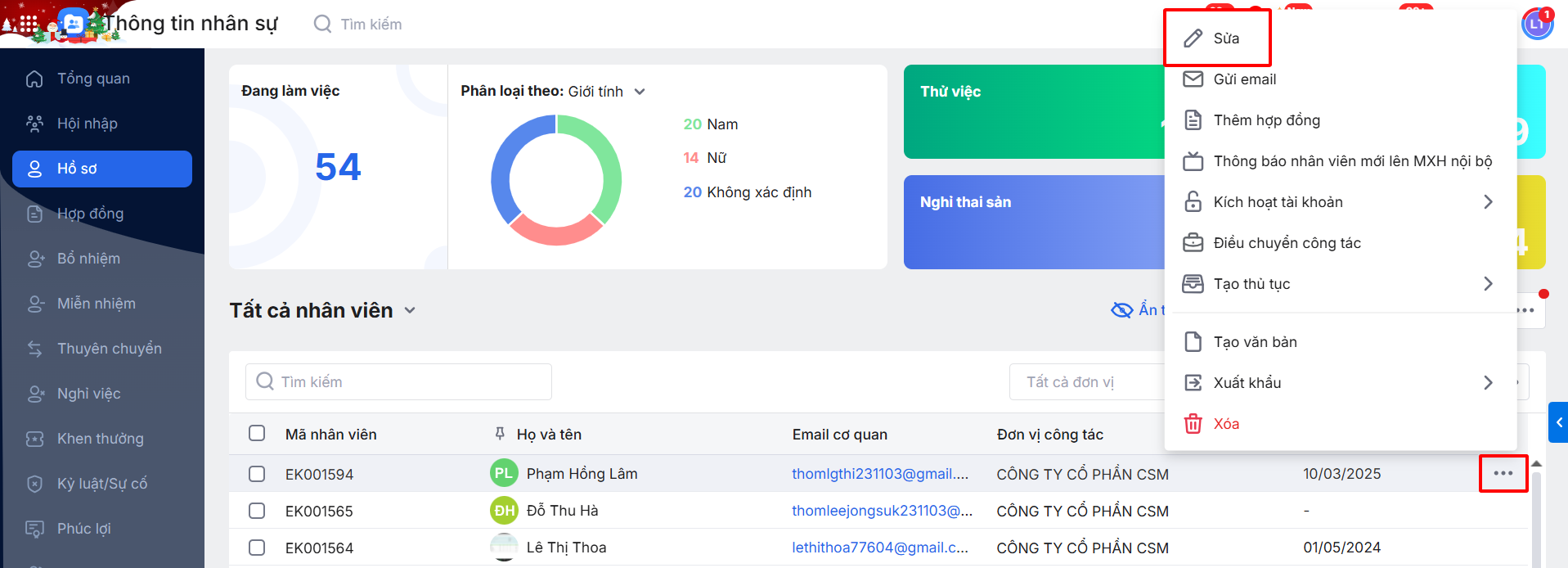This screenshot has width=1568, height=568.
Task: Open the Tổng quan home sidebar icon
Action: [34, 79]
